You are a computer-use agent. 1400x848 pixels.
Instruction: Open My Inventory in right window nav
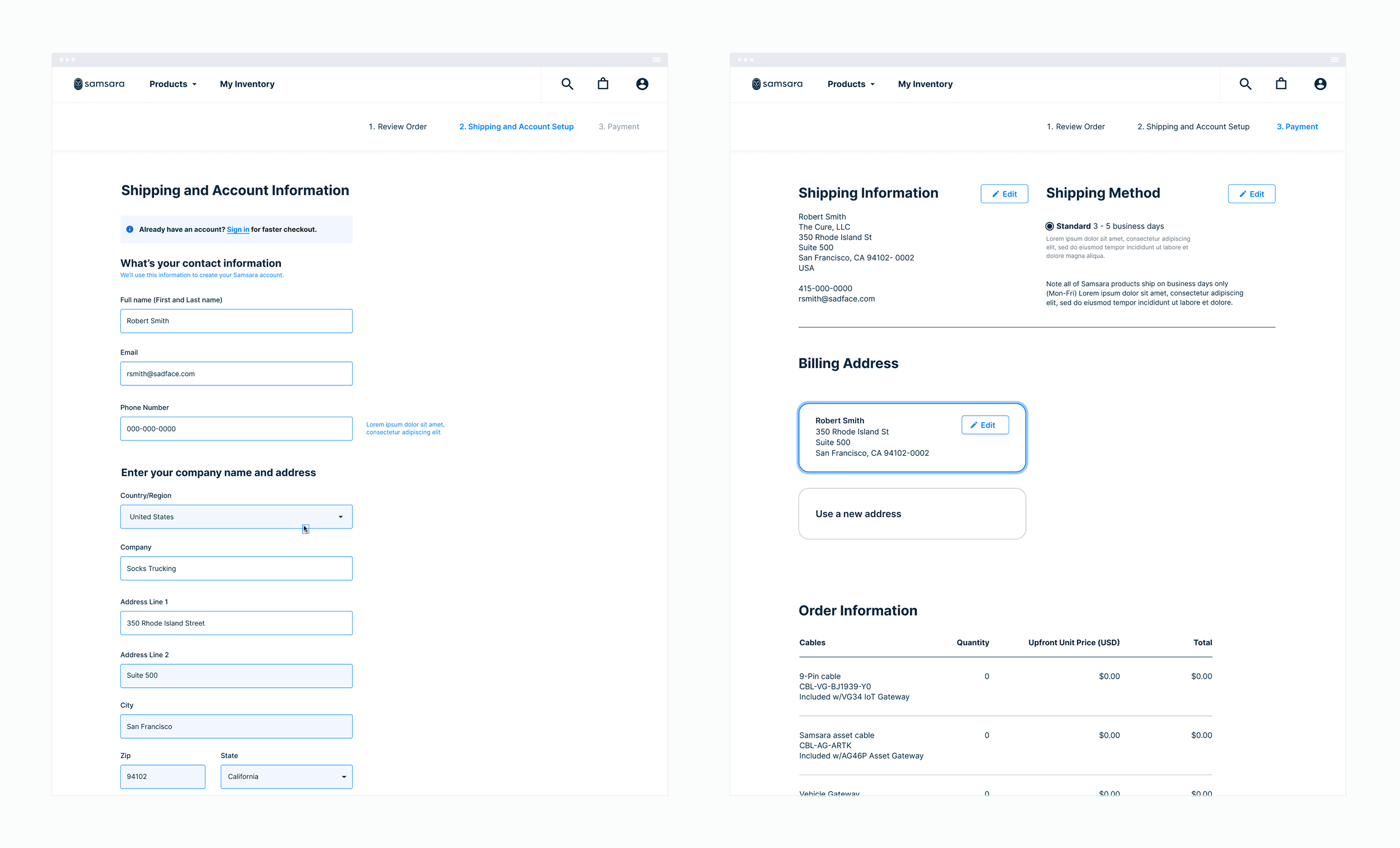click(925, 84)
